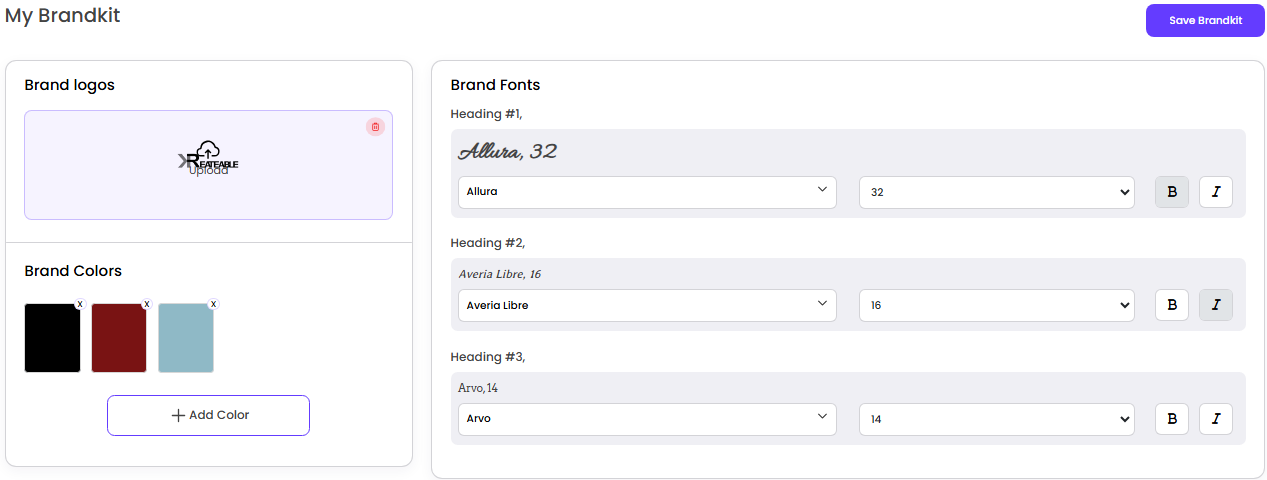Open Heading #1 font size 32 dropdown

coord(996,192)
